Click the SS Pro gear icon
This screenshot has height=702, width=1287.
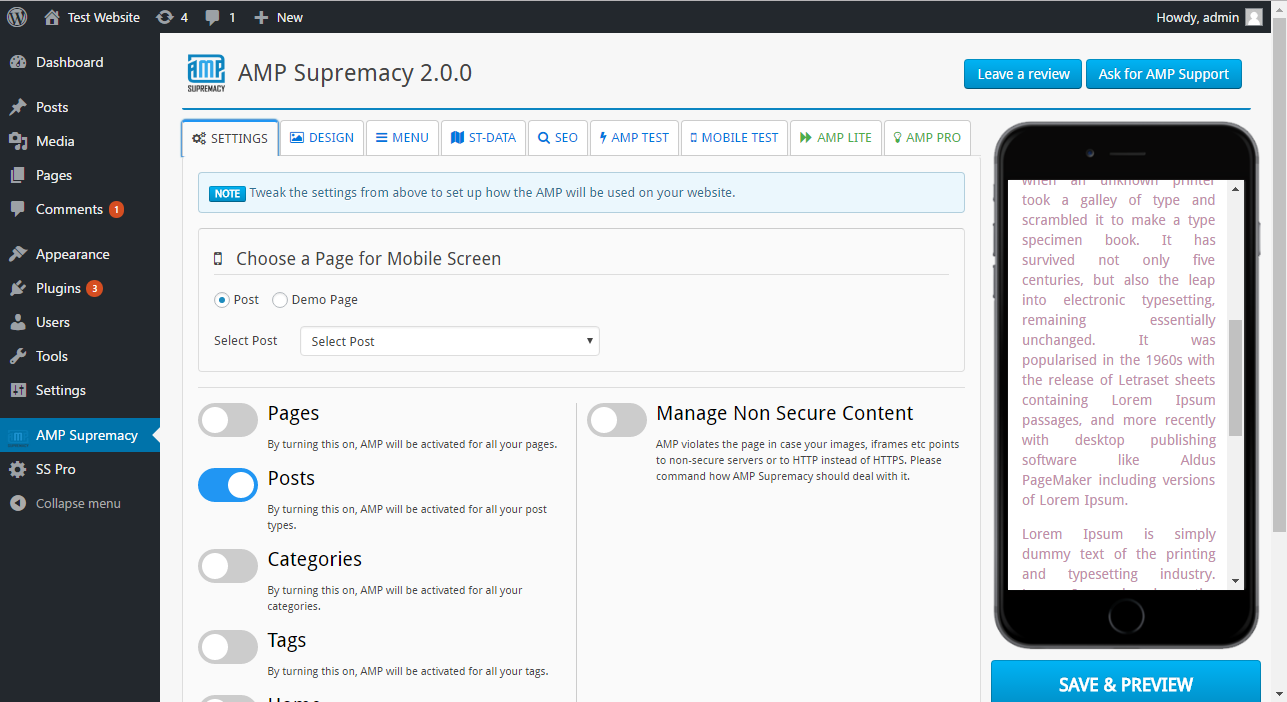[x=18, y=469]
